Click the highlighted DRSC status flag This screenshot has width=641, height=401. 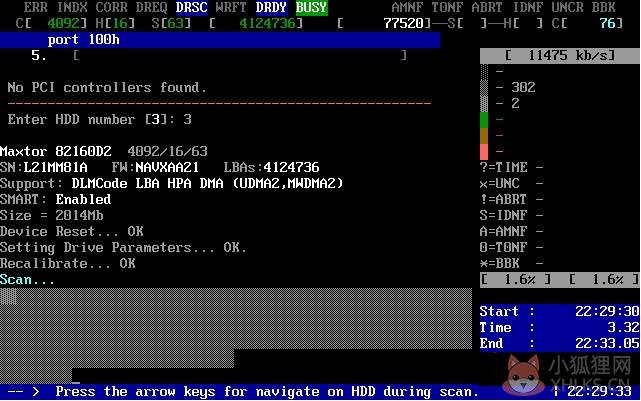coord(191,7)
